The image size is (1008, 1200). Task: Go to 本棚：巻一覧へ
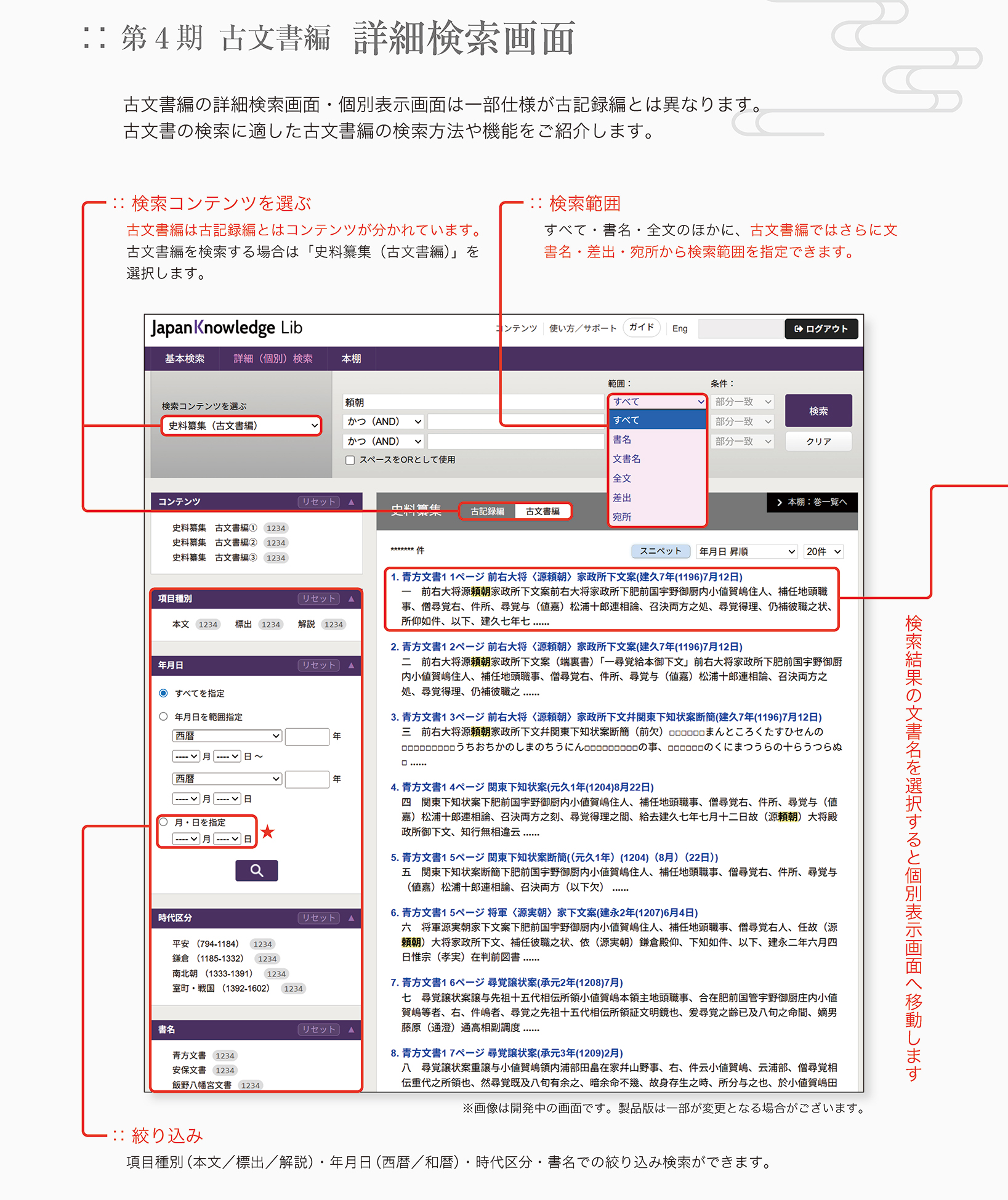coord(812,502)
